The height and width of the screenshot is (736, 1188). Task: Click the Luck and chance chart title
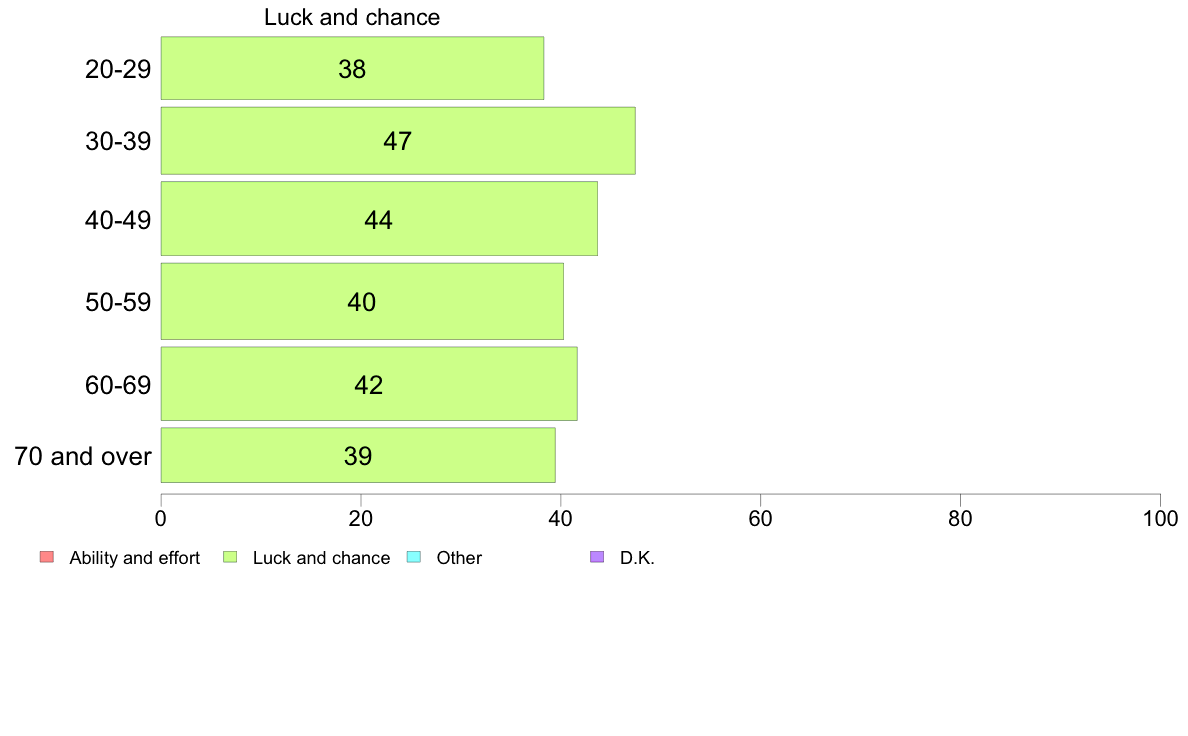352,17
